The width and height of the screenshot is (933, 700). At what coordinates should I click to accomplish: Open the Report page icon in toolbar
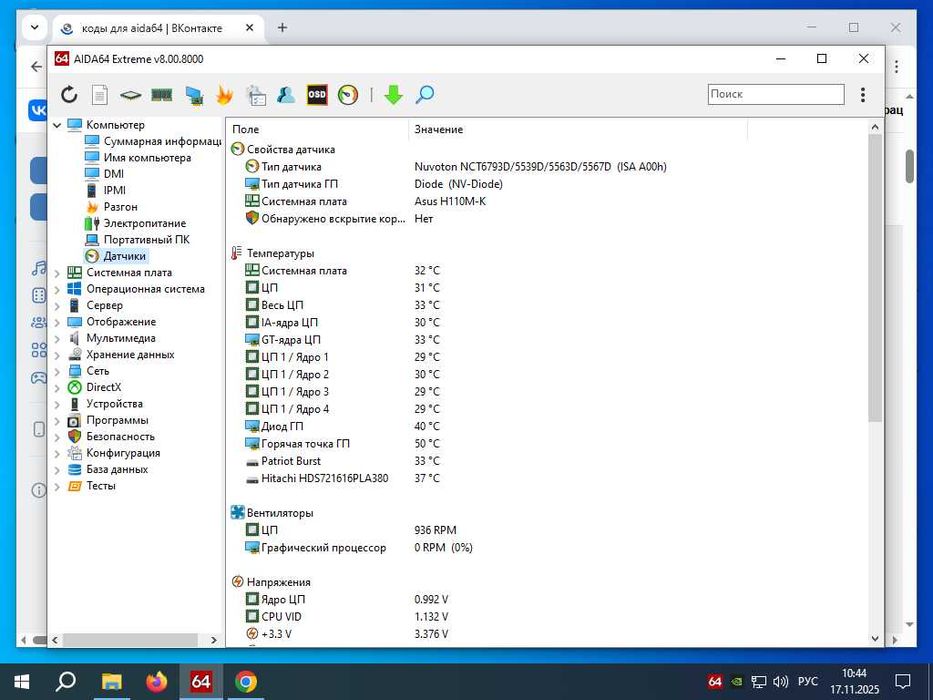pos(100,95)
